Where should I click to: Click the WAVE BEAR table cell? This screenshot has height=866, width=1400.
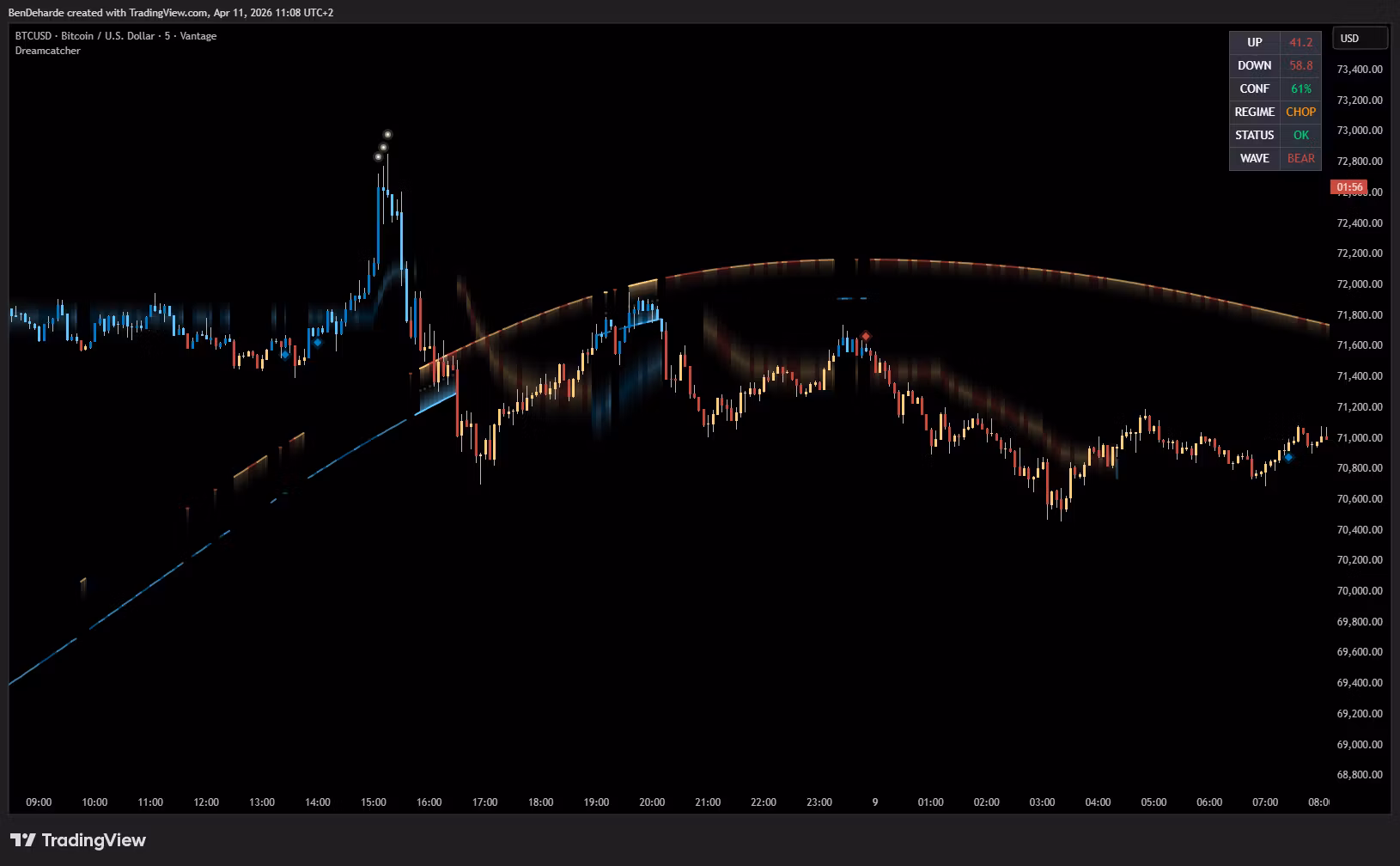coord(1300,158)
